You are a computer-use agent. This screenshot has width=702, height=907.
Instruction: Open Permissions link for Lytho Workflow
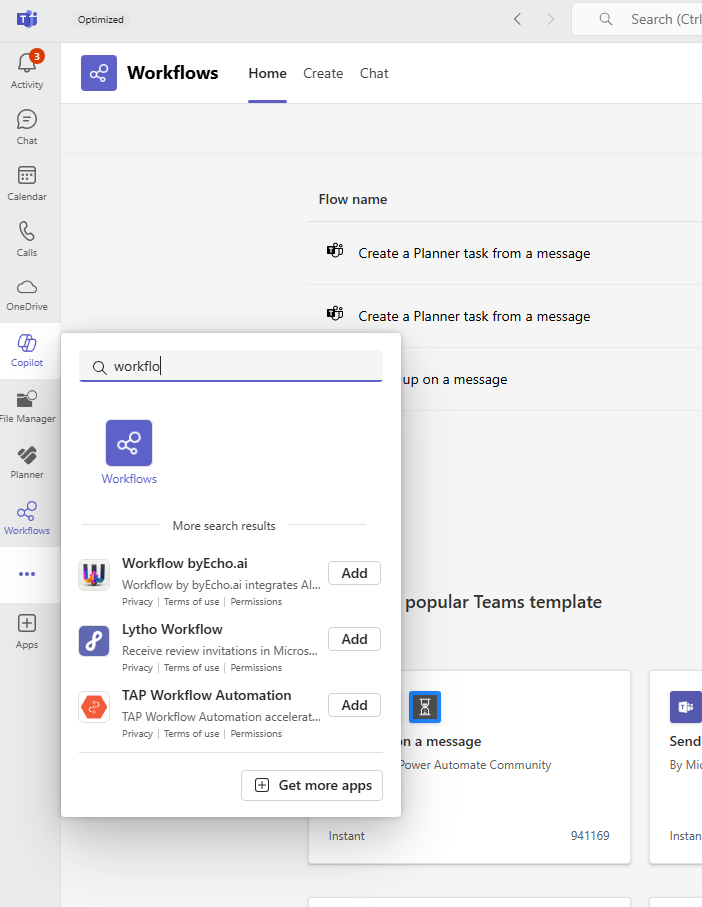pos(256,668)
